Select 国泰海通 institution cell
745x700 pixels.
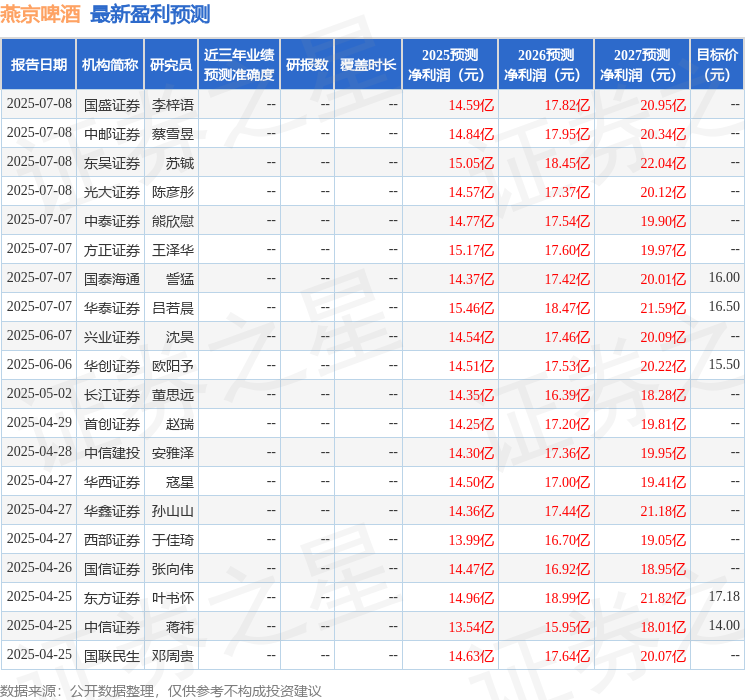(112, 279)
